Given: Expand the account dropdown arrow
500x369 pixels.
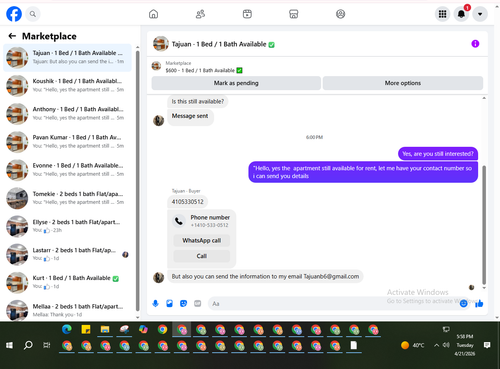Looking at the screenshot, I should point(480,14).
